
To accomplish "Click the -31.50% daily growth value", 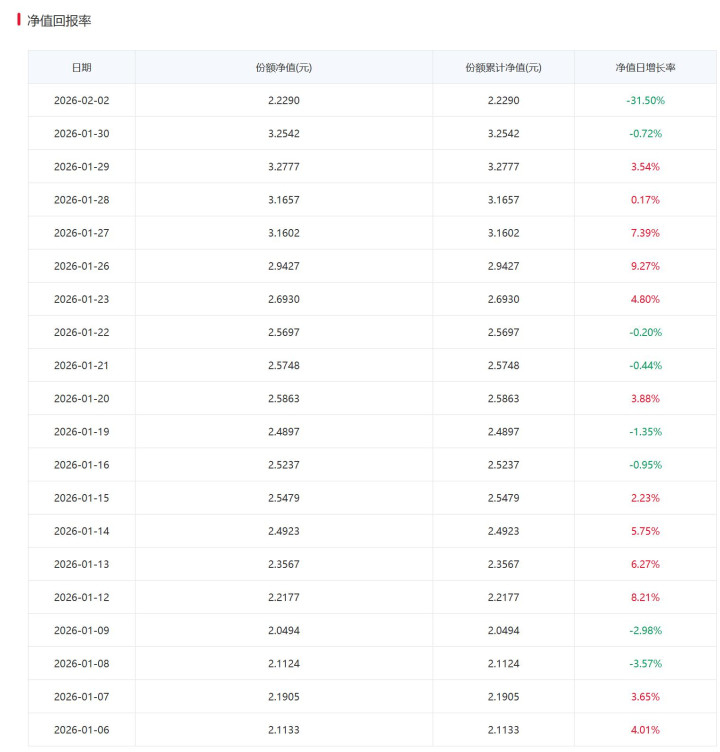I will click(x=645, y=100).
